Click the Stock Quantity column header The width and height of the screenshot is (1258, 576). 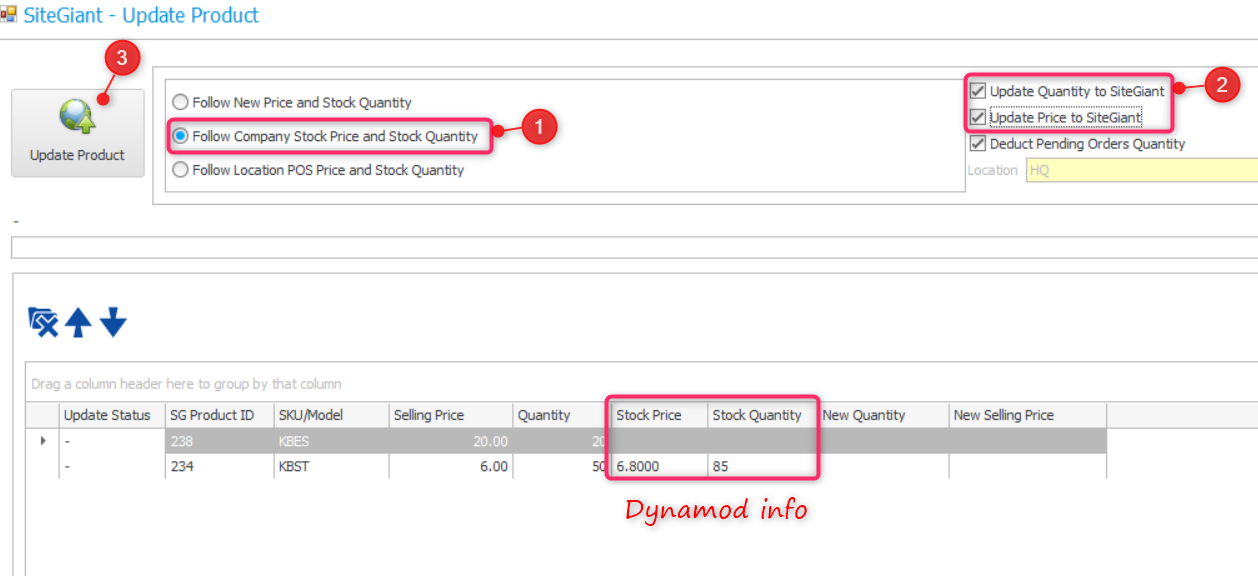[x=762, y=415]
